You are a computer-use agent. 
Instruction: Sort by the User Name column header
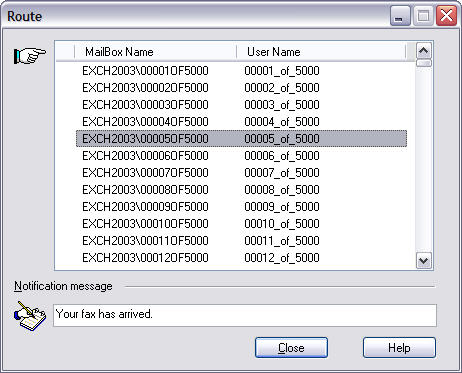coord(321,52)
